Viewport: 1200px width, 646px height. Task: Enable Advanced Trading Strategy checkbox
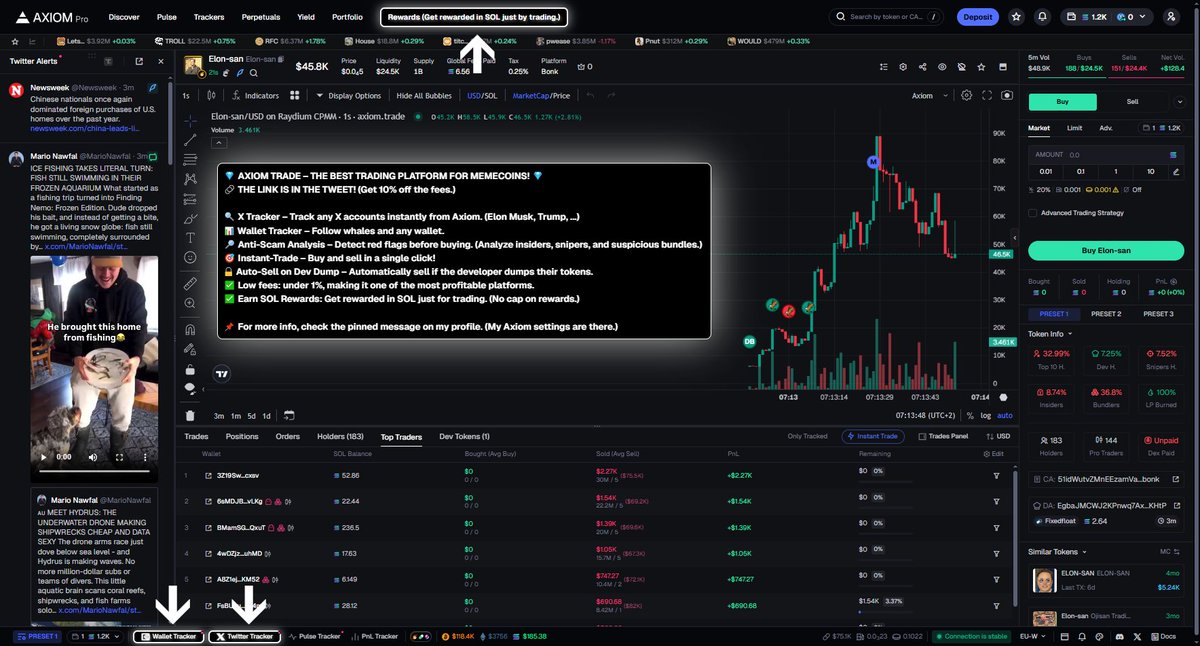(x=1033, y=212)
